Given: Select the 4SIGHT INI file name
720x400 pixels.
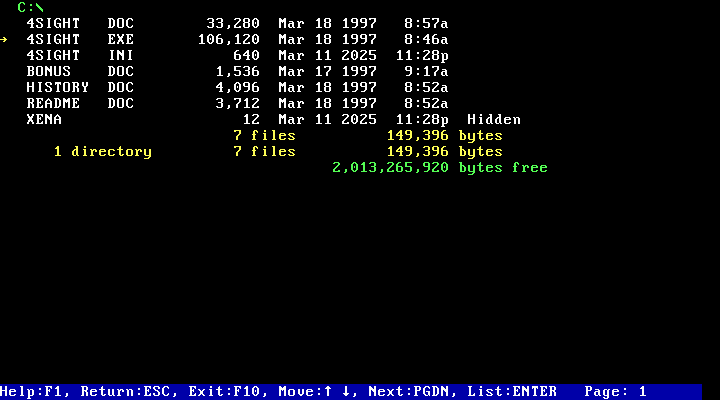Looking at the screenshot, I should [80, 56].
